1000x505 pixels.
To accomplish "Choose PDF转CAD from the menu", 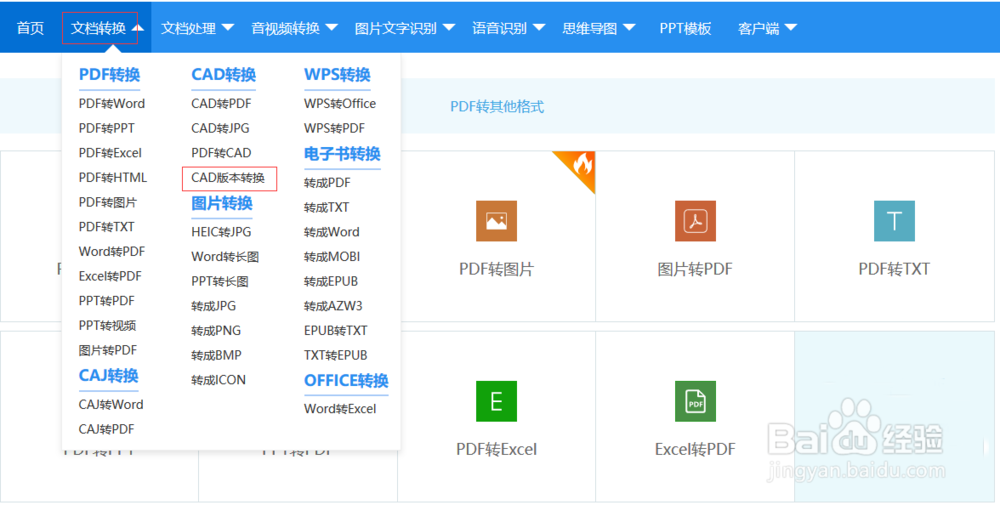I will [x=221, y=153].
